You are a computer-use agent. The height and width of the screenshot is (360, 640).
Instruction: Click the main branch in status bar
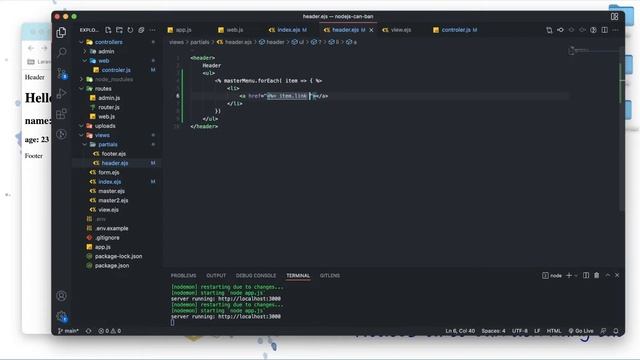(68, 331)
